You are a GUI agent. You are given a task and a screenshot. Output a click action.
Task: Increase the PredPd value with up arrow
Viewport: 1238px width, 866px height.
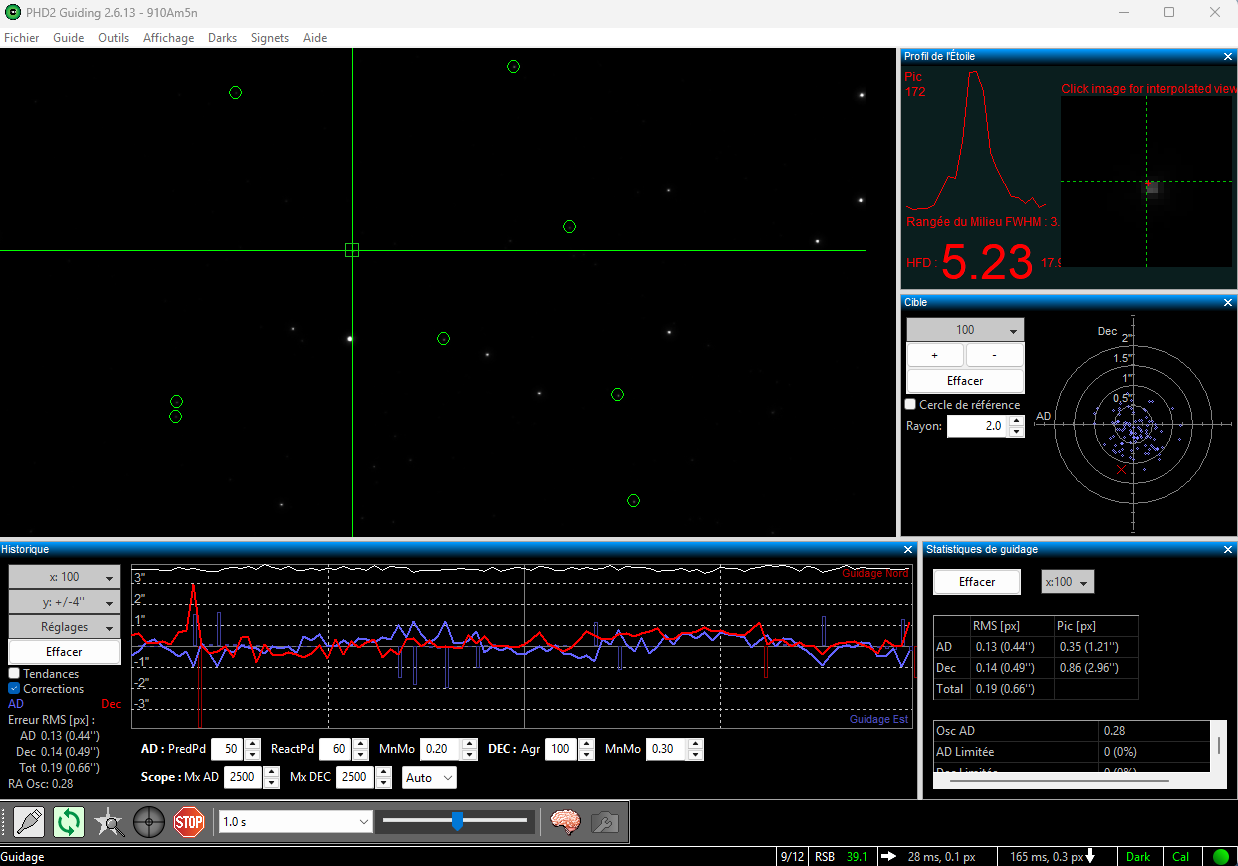[252, 744]
